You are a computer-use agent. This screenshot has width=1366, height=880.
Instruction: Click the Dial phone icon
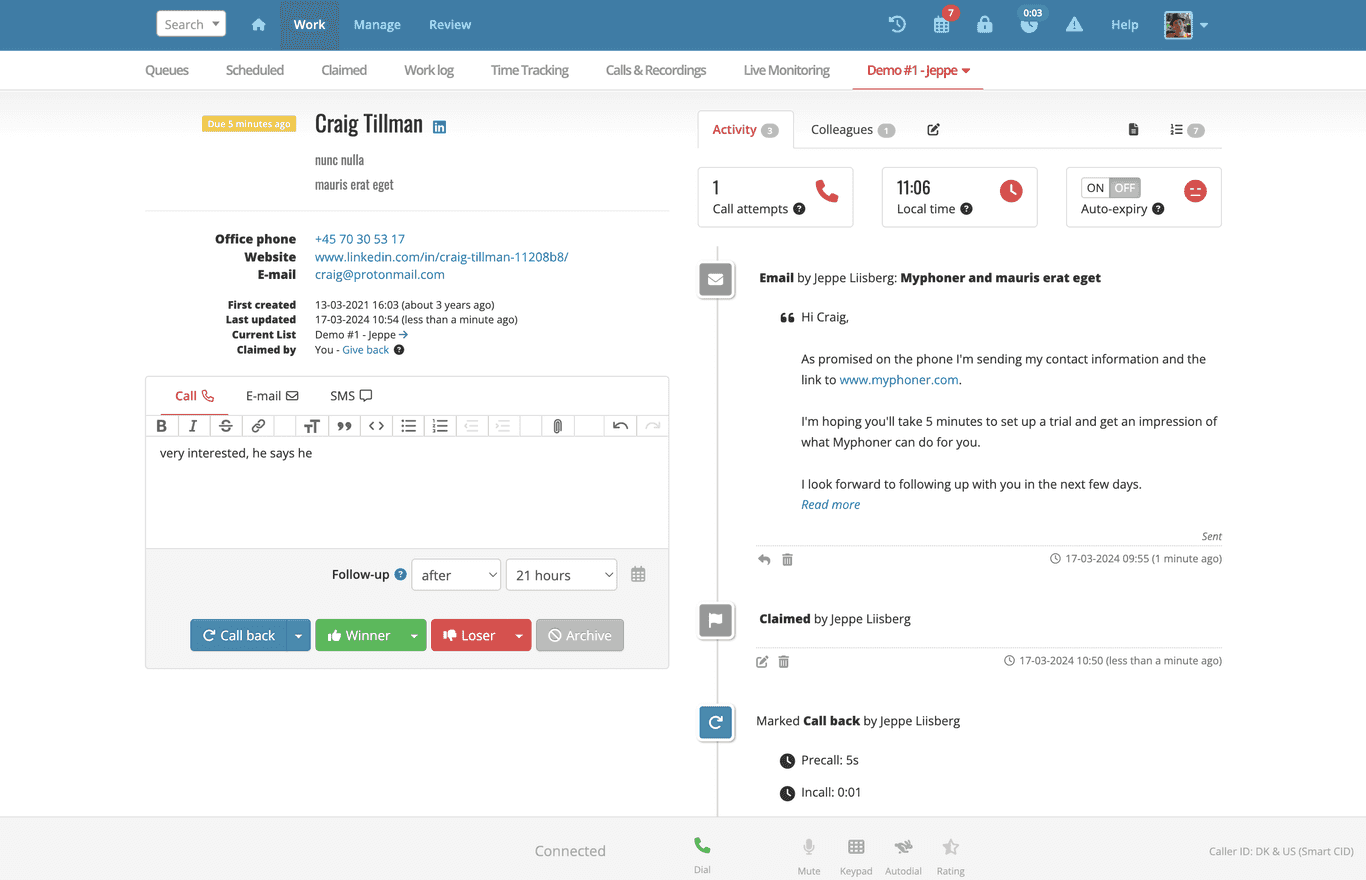(702, 846)
